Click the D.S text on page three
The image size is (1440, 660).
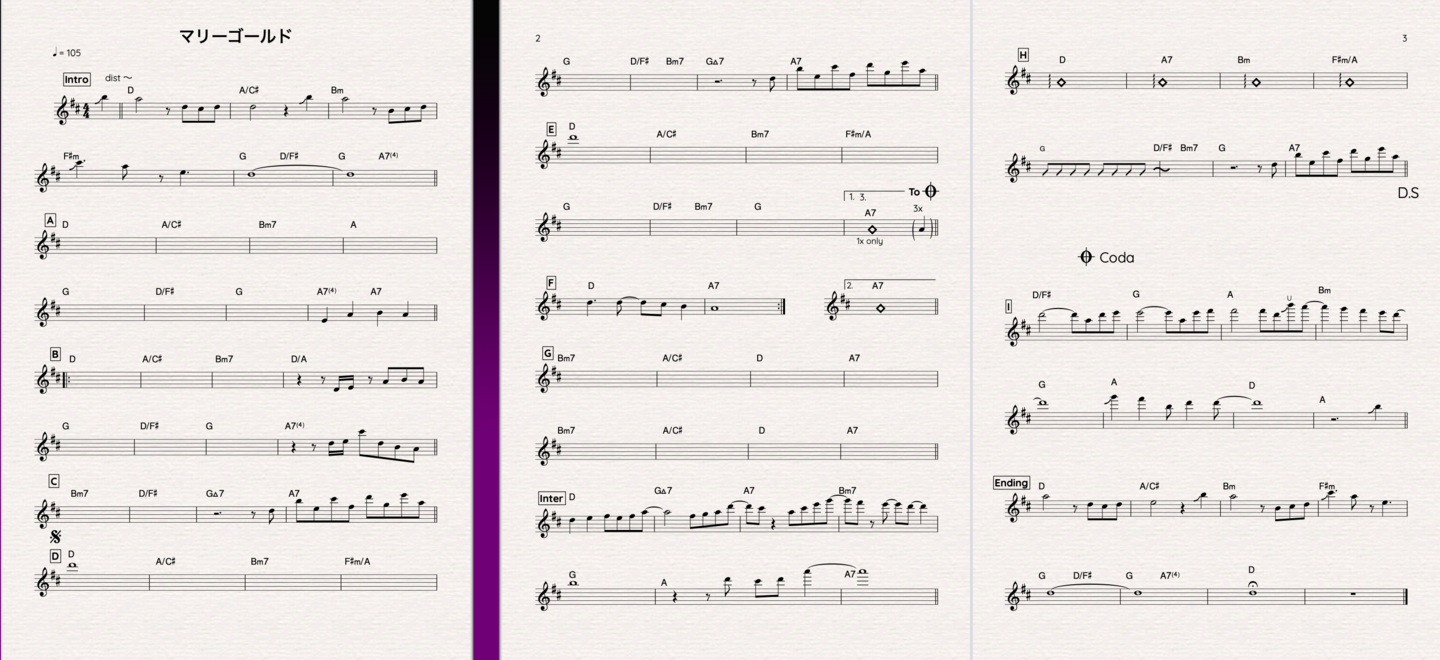[1408, 192]
